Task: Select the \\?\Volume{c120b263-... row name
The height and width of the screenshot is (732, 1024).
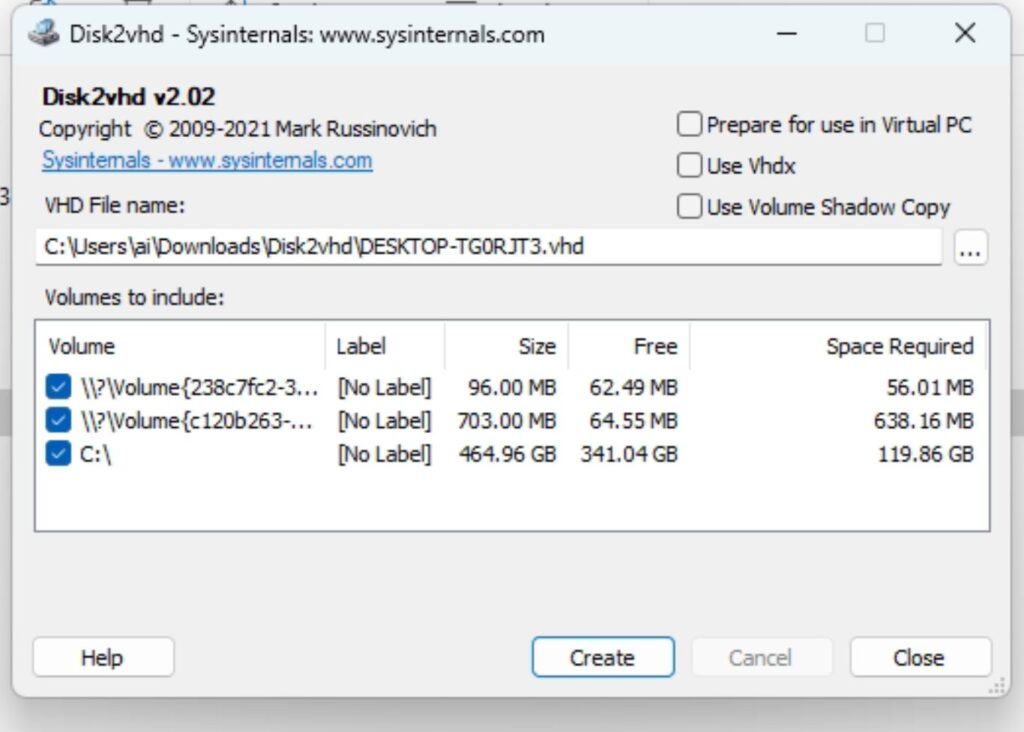Action: pyautogui.click(x=196, y=421)
